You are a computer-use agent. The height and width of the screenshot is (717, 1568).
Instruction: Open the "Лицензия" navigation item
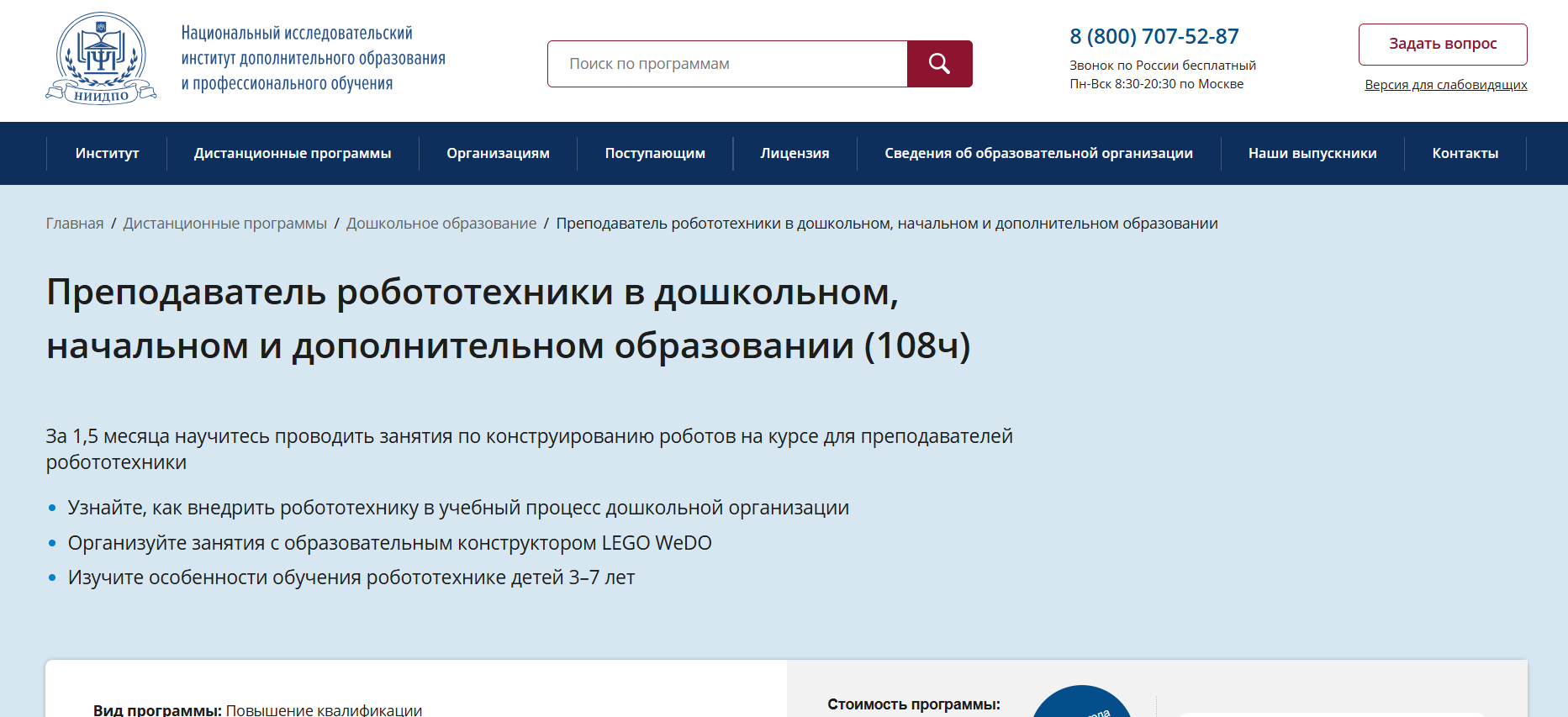click(x=795, y=153)
